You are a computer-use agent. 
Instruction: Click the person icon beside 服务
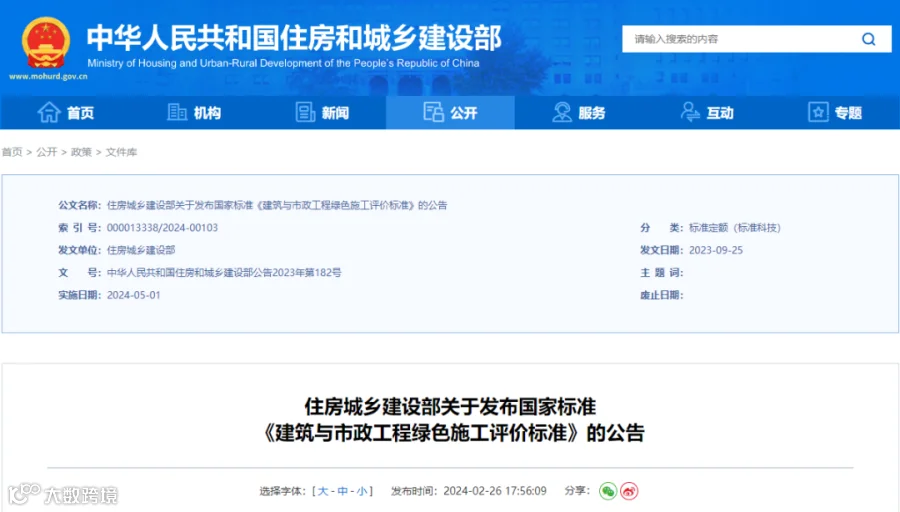click(x=562, y=112)
